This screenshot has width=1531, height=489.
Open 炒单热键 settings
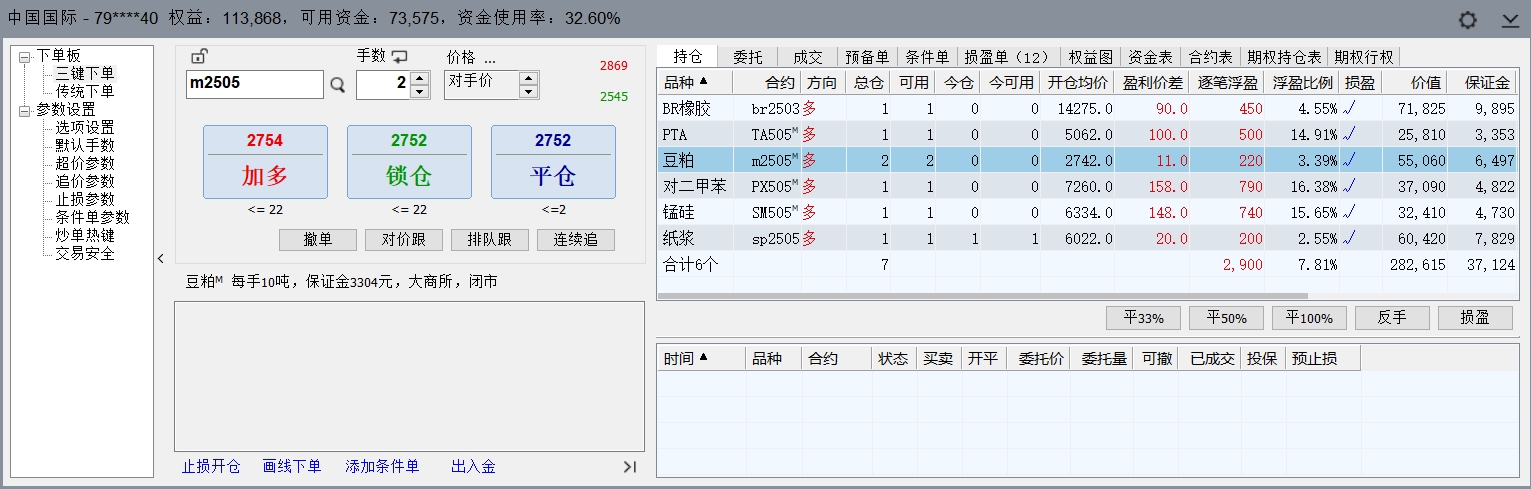pyautogui.click(x=85, y=235)
